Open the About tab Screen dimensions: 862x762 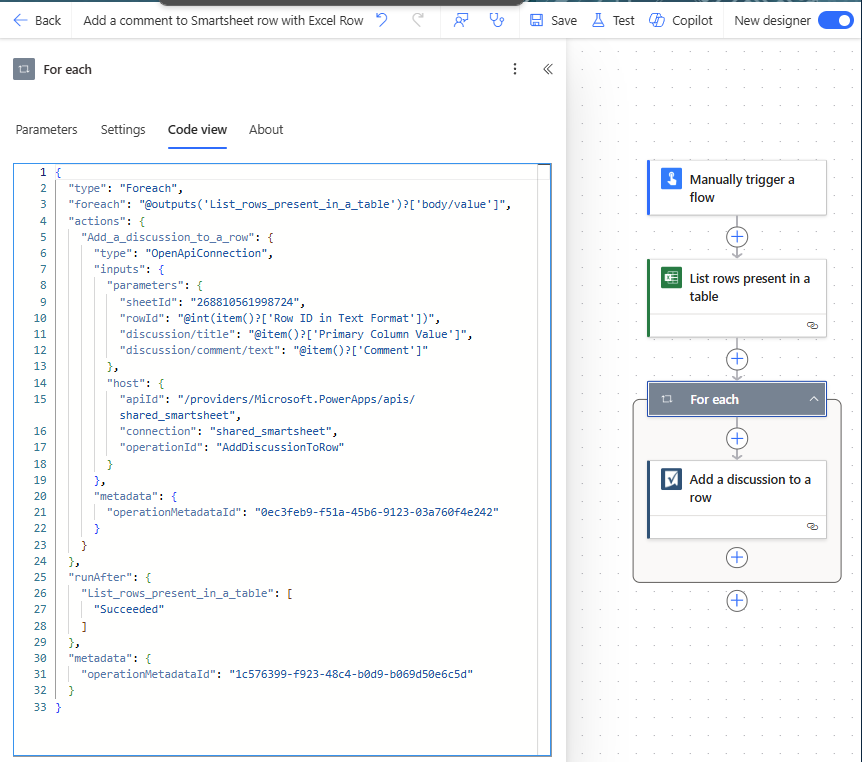(x=266, y=130)
